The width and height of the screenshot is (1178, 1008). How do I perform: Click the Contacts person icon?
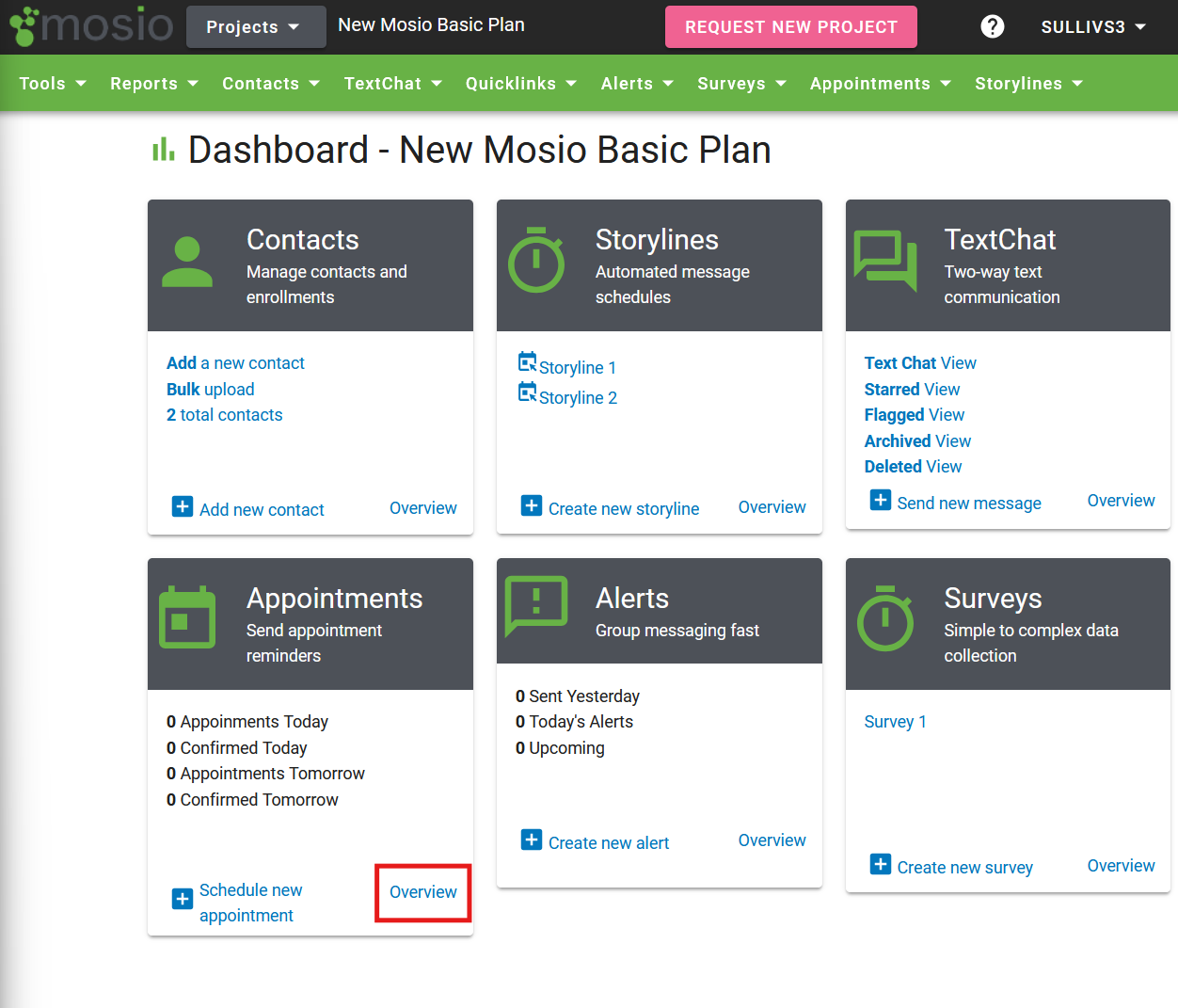[x=187, y=262]
